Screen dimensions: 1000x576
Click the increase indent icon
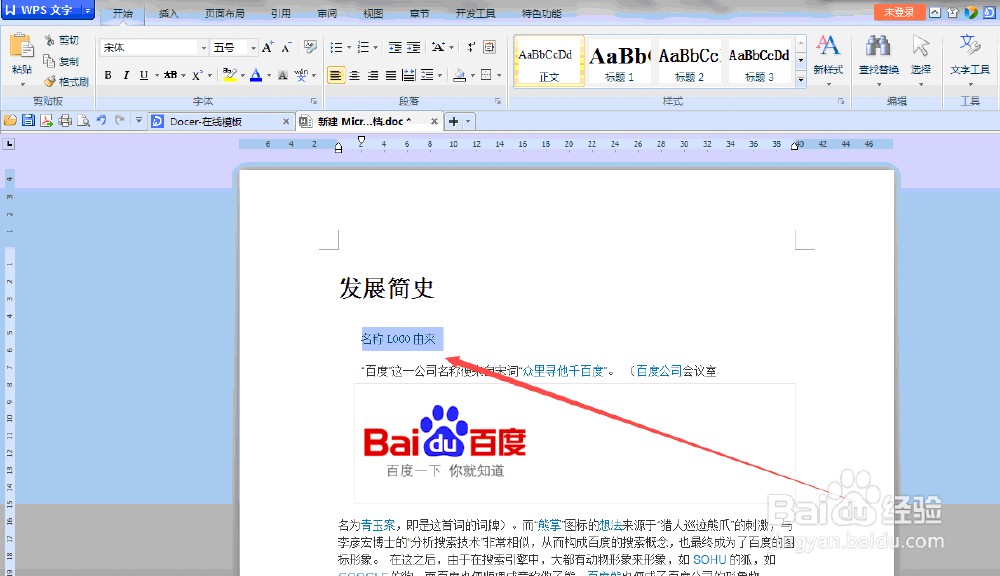click(x=414, y=47)
